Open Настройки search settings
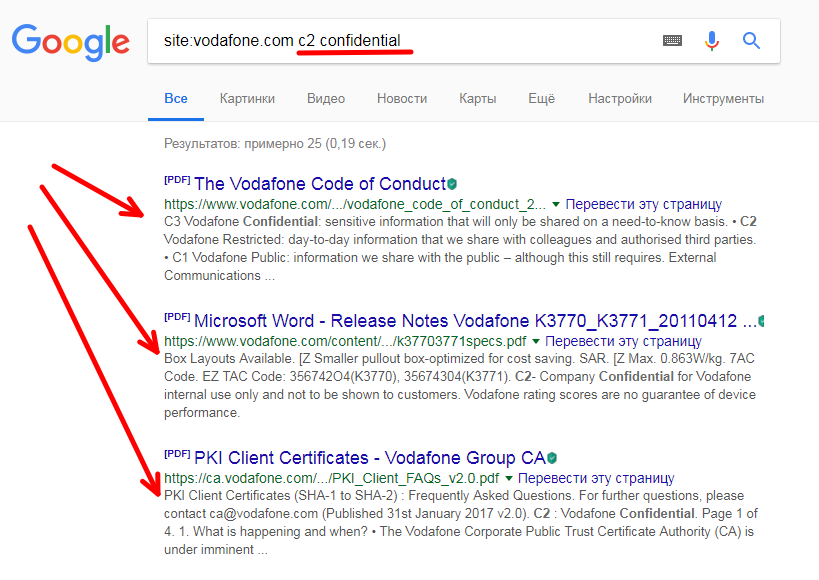 click(x=619, y=99)
